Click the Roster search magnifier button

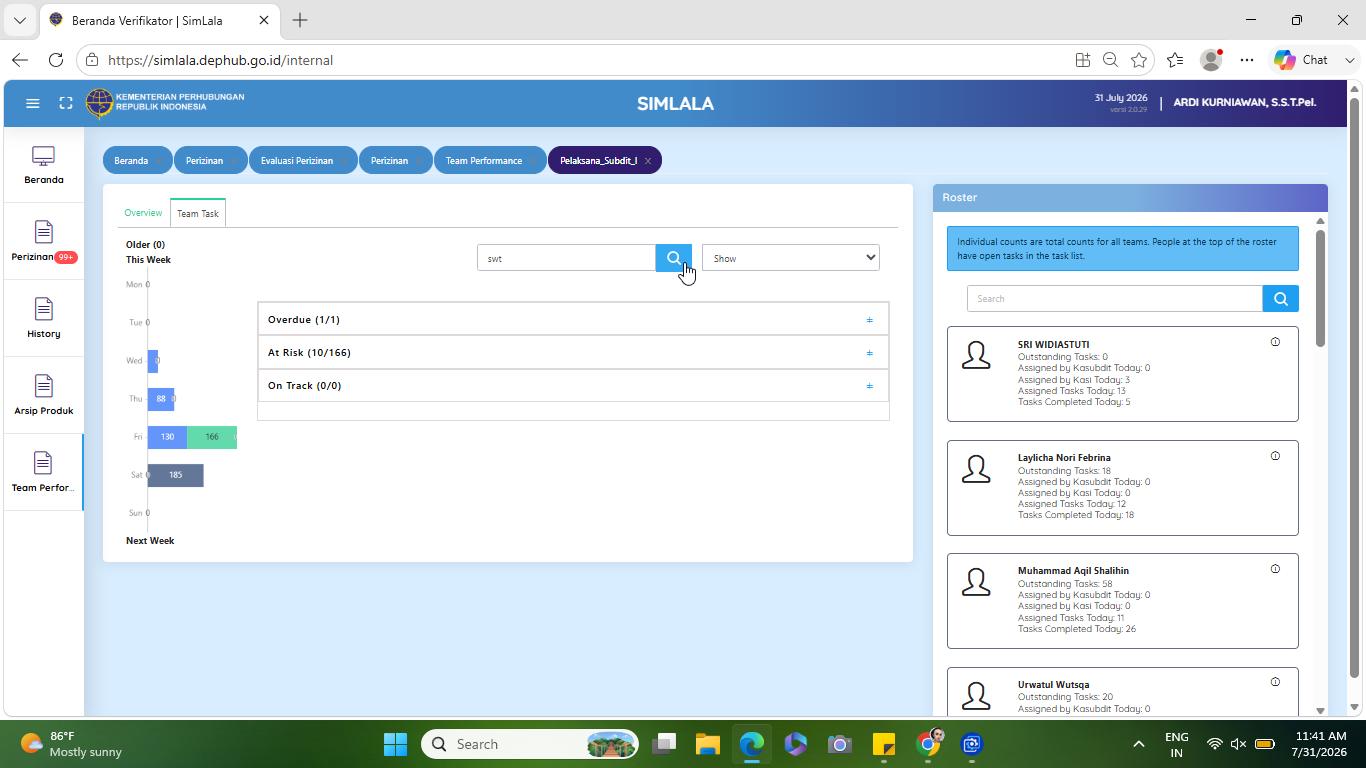click(x=1280, y=298)
